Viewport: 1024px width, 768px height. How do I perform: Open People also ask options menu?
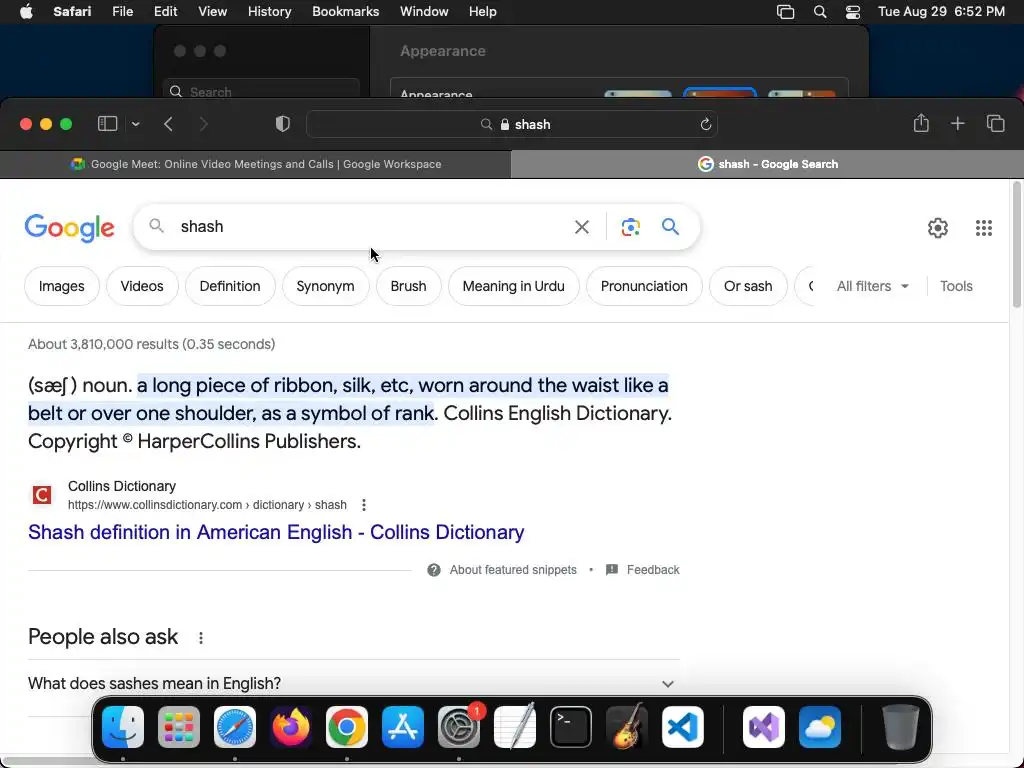(x=200, y=638)
